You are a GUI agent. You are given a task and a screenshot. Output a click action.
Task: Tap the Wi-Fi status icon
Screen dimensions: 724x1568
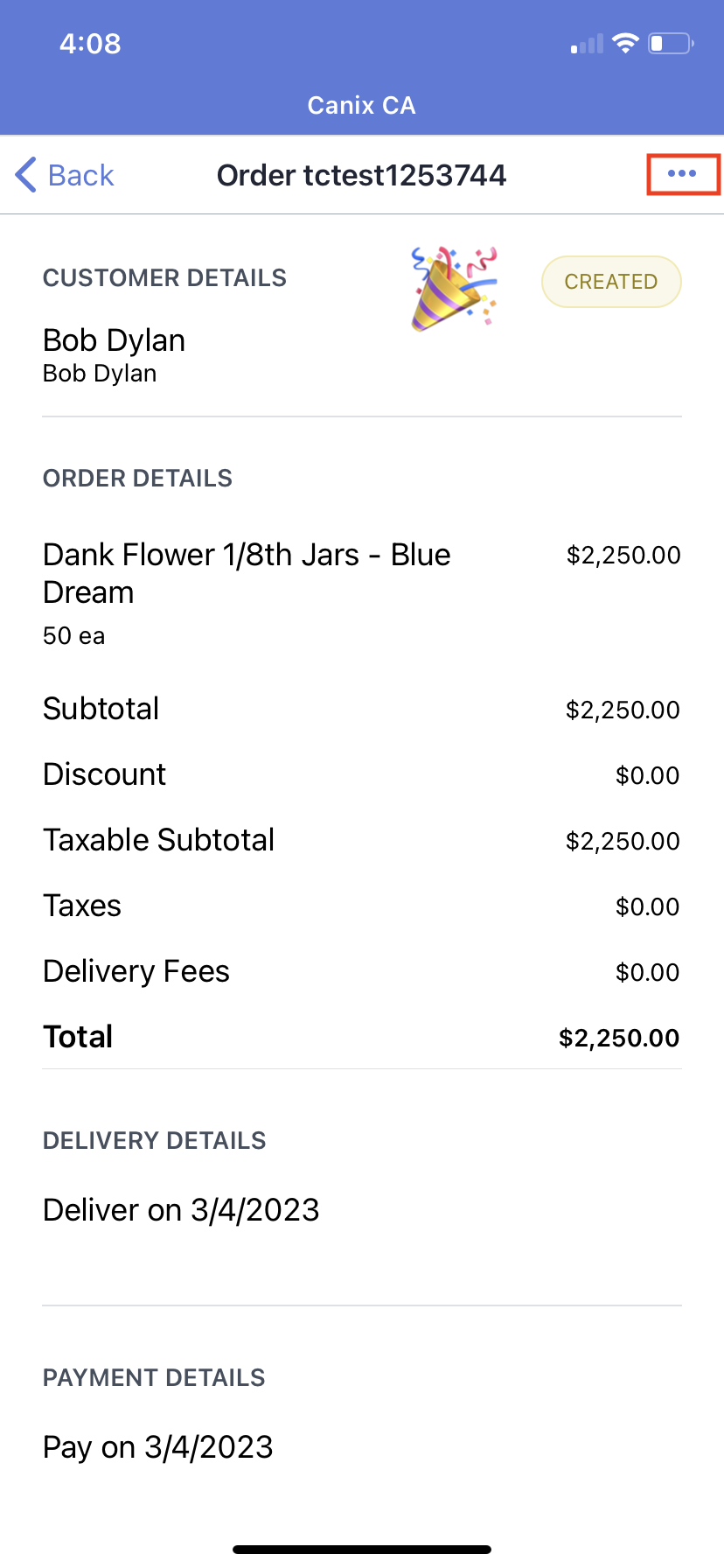point(625,43)
